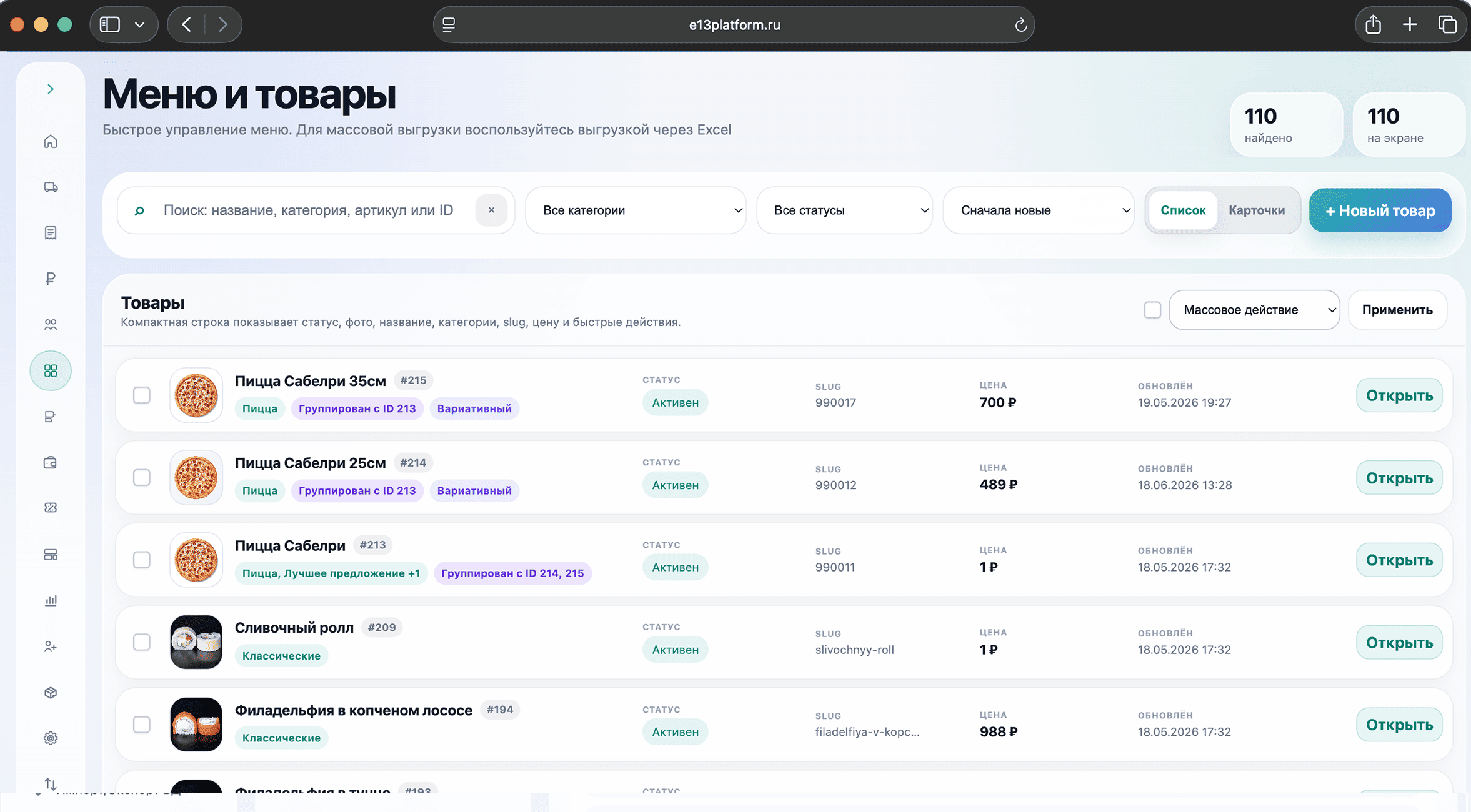
Task: Switch to the 'Список' view tab
Action: pyautogui.click(x=1183, y=210)
